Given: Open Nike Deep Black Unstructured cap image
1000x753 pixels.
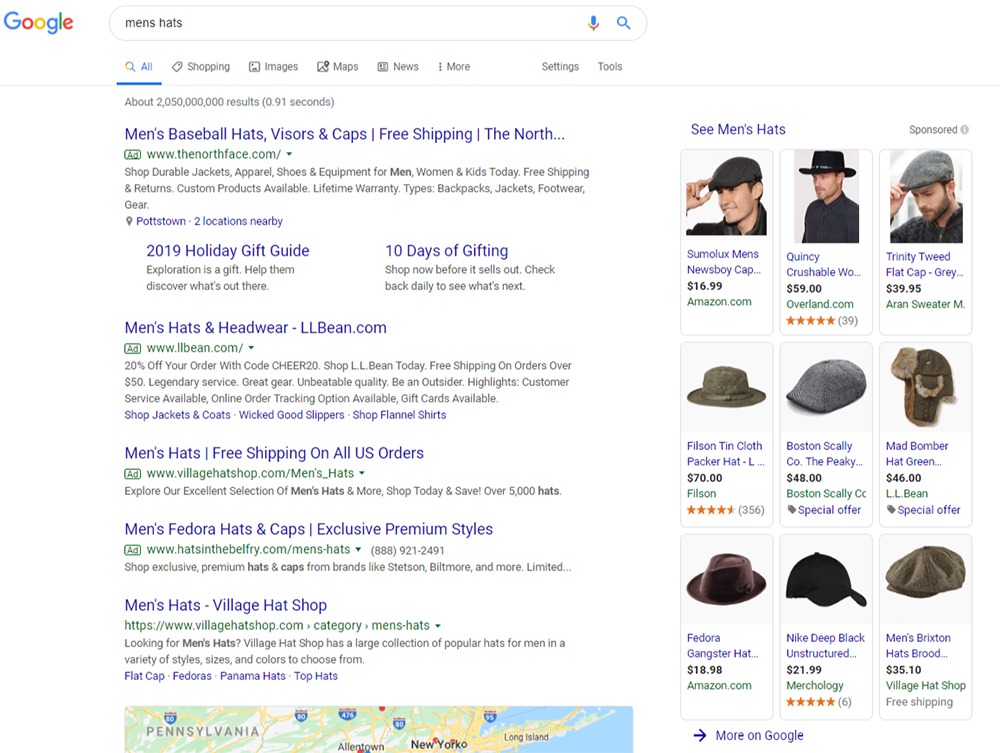Looking at the screenshot, I should [826, 579].
